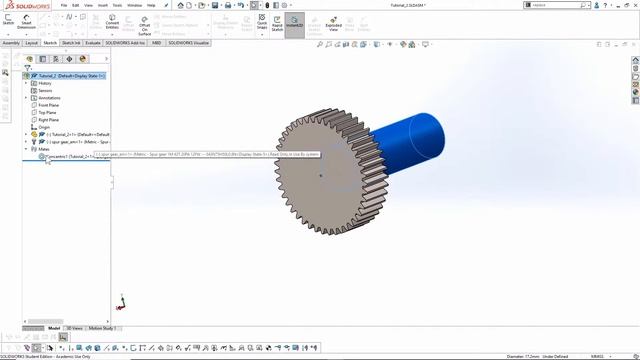Click the Undo icon

pos(240,5)
